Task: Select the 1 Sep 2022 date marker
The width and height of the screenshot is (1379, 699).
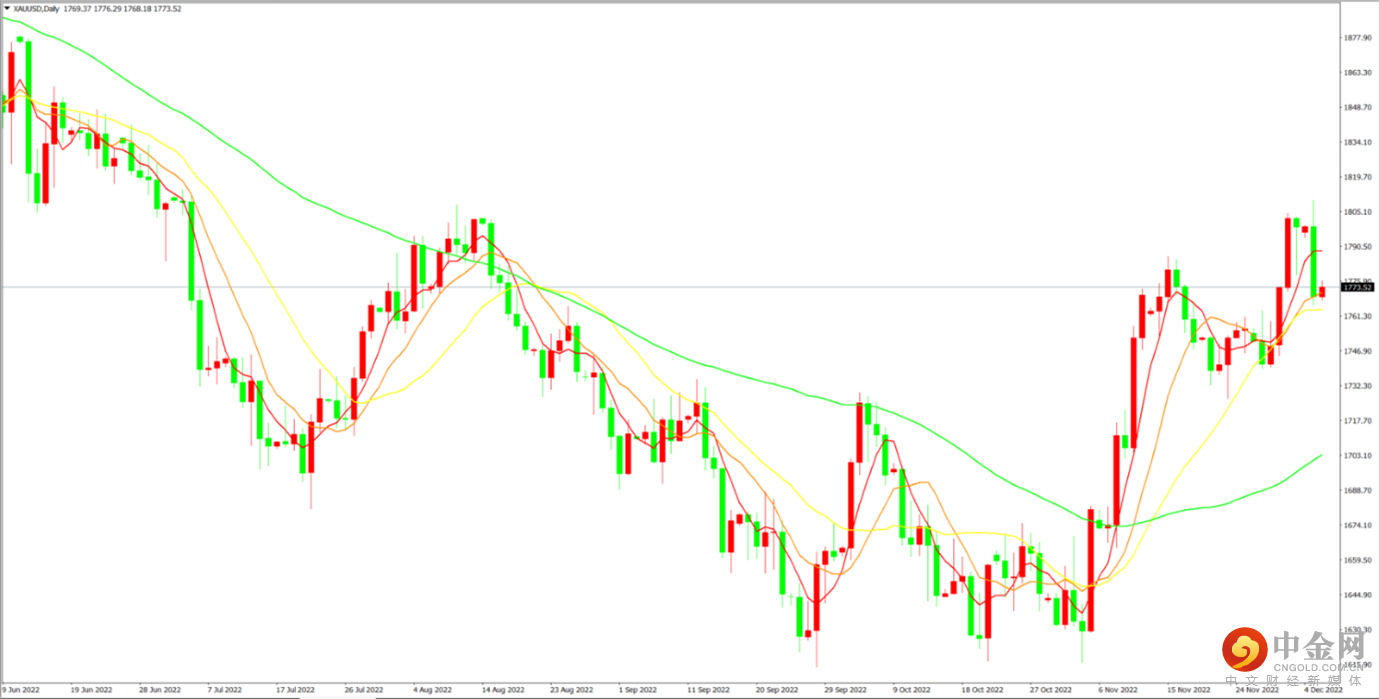Action: 638,690
